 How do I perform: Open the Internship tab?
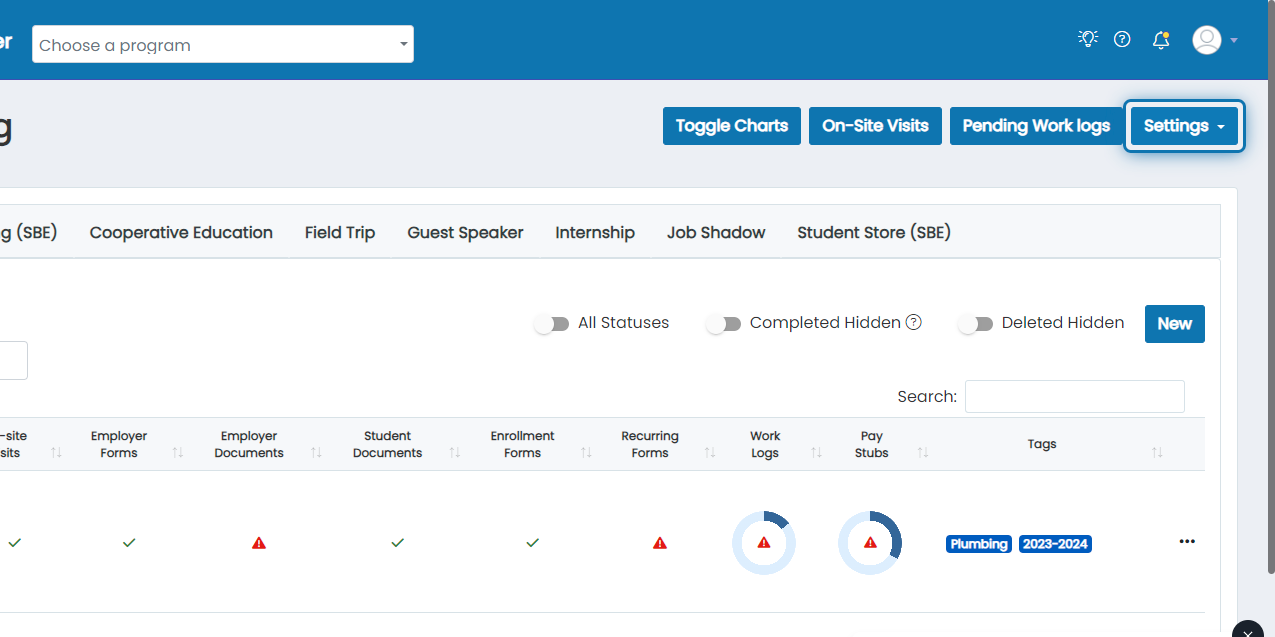point(595,232)
